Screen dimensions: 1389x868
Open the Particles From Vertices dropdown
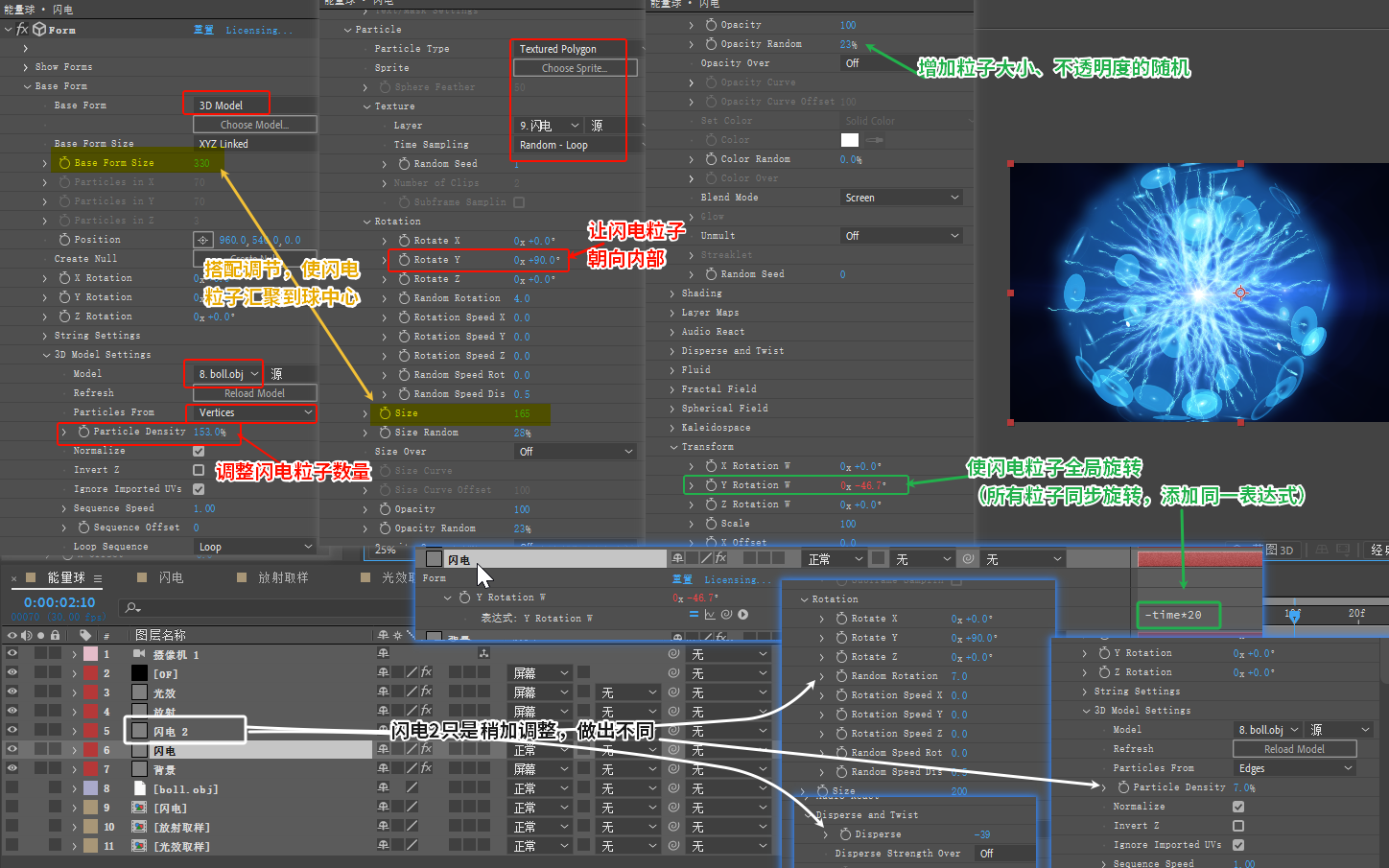click(254, 412)
